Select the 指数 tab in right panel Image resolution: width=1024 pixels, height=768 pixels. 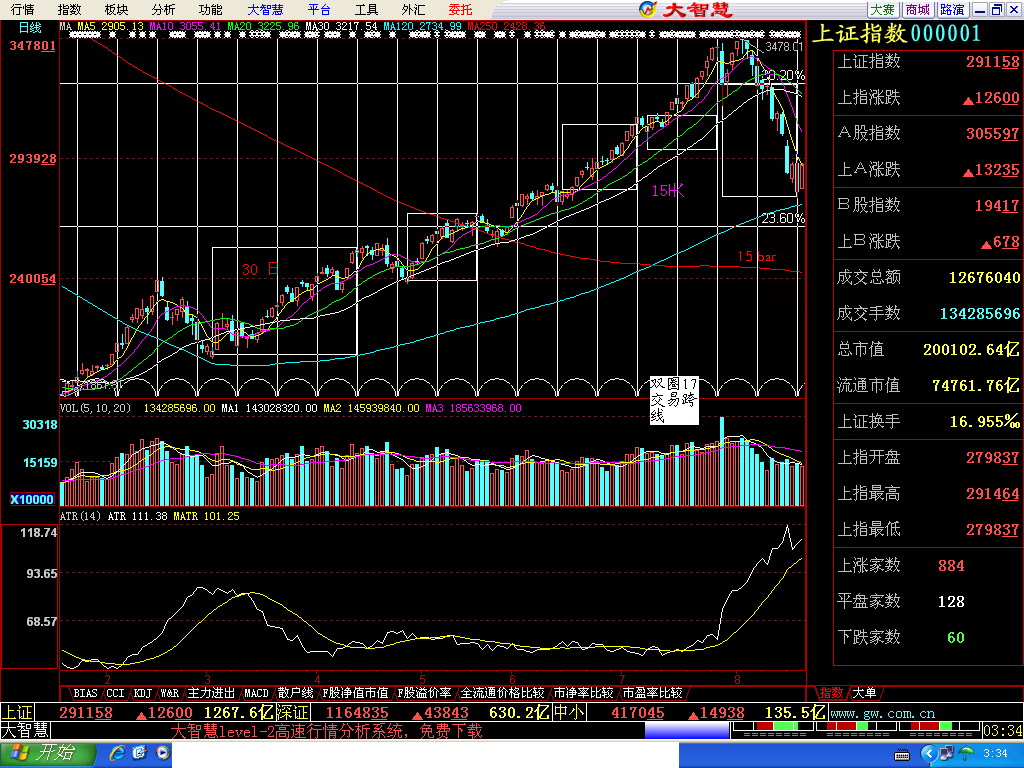(831, 693)
